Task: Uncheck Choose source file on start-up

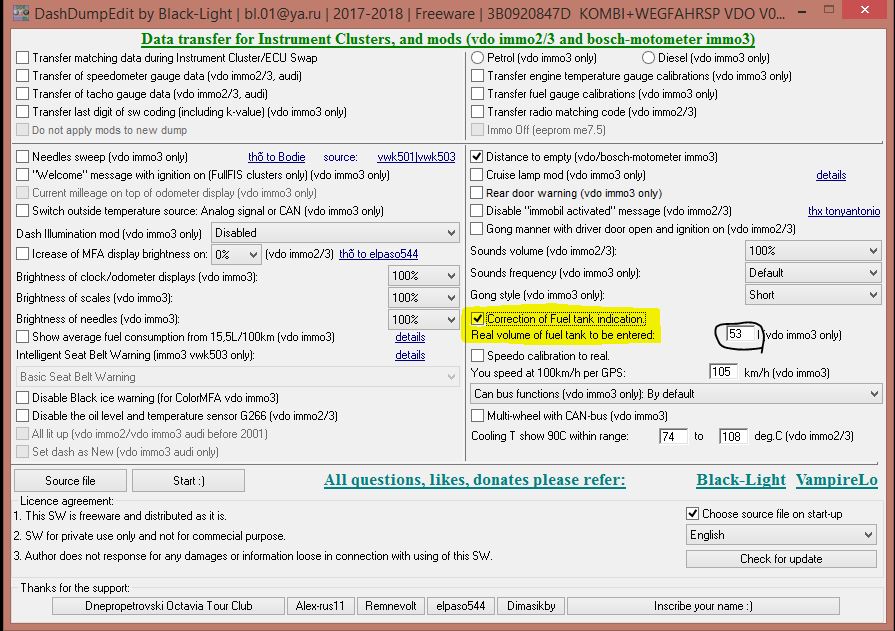Action: 692,514
